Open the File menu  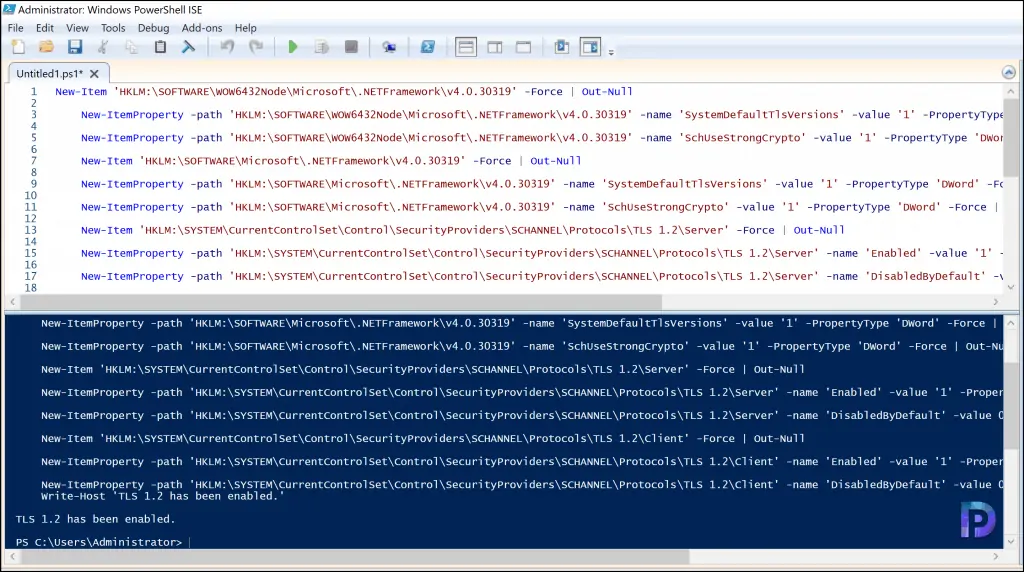point(16,28)
